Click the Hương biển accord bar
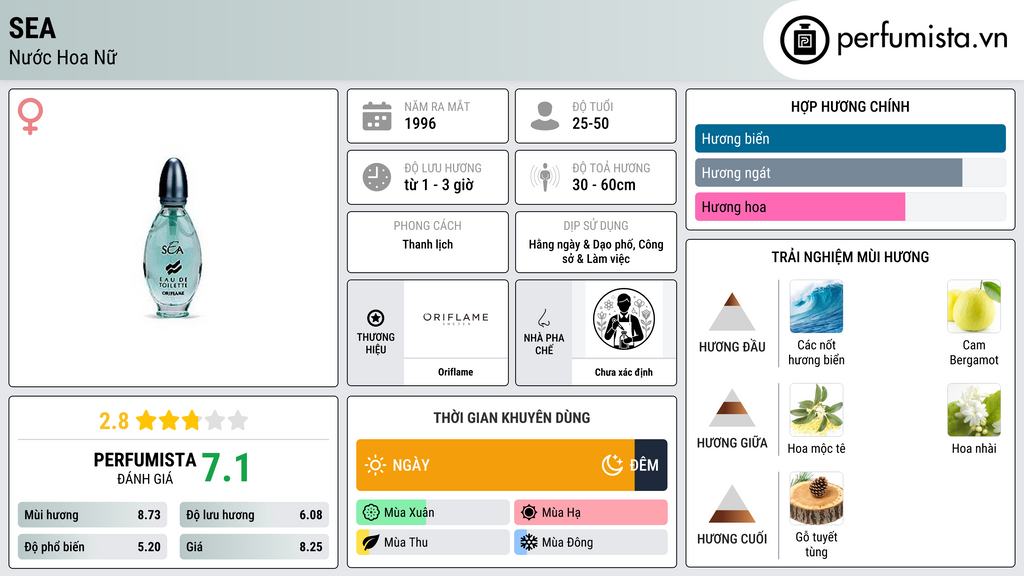 point(850,138)
